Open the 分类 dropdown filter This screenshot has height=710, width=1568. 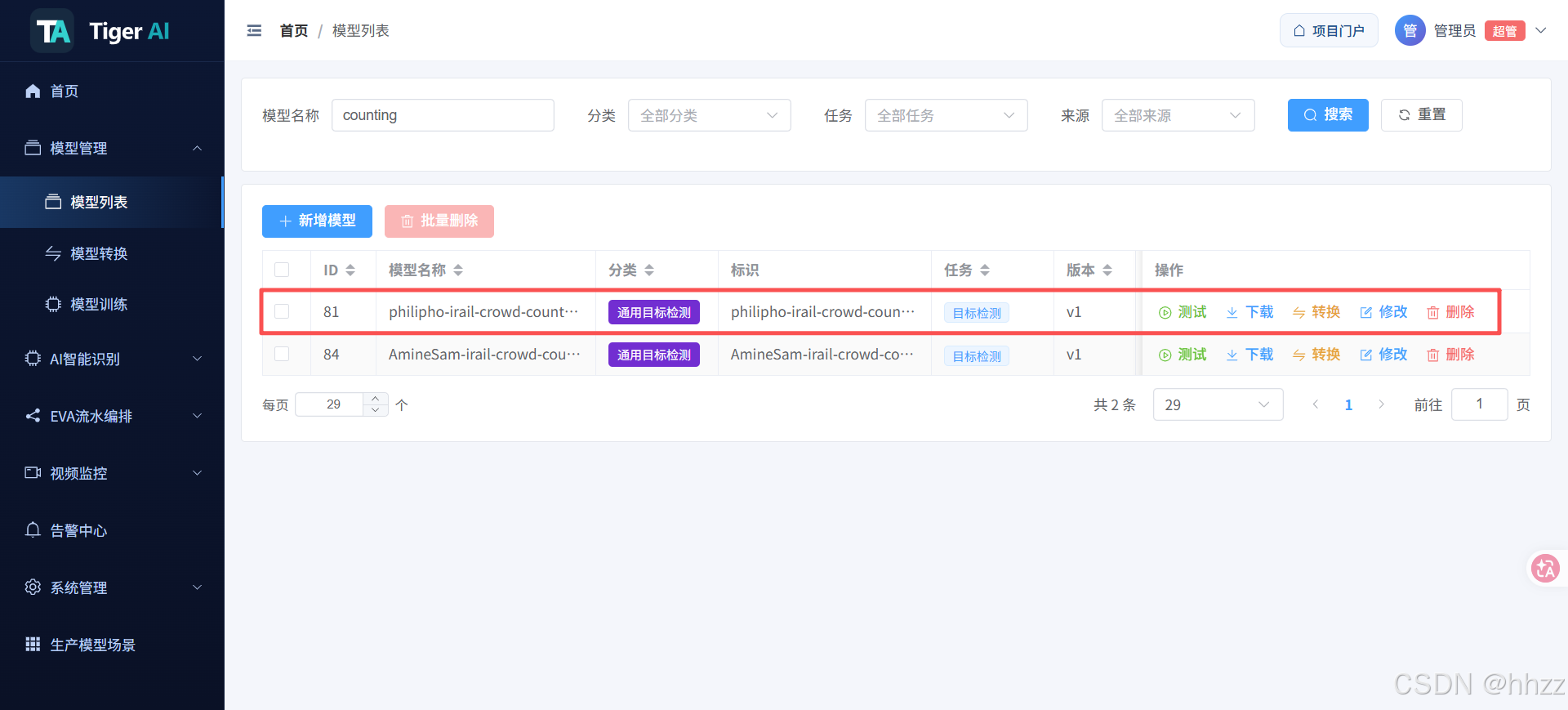click(709, 115)
